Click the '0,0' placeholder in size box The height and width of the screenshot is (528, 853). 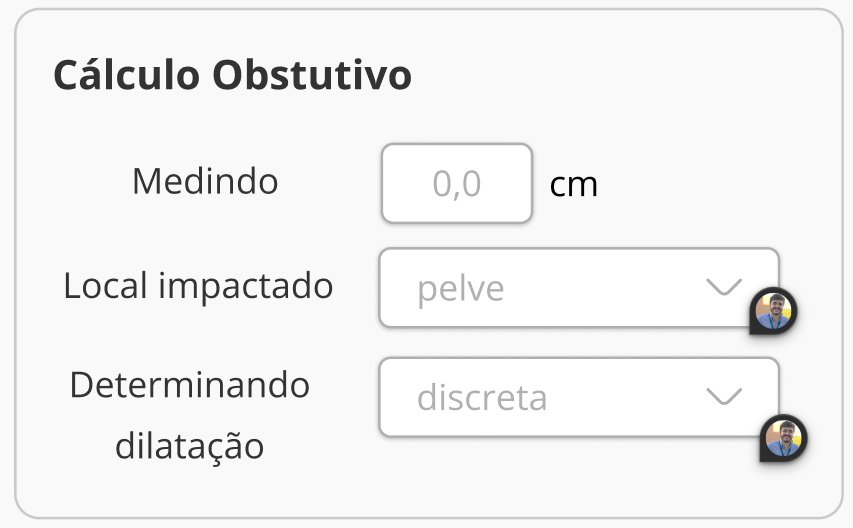457,184
